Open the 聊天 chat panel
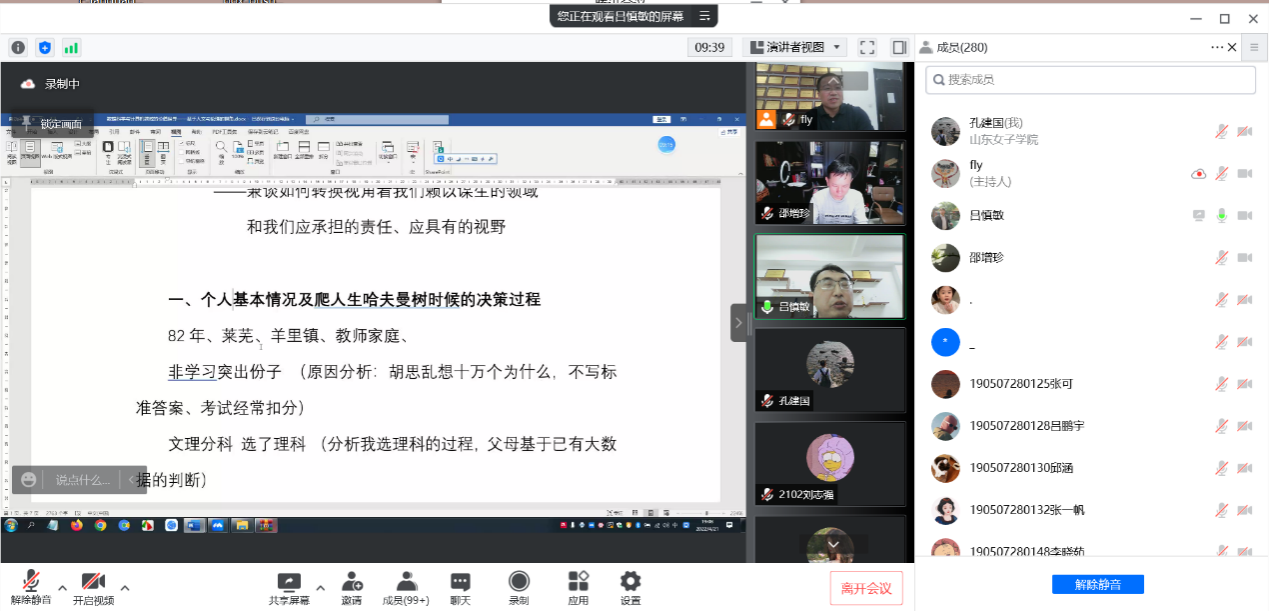This screenshot has height=611, width=1269. click(x=460, y=587)
